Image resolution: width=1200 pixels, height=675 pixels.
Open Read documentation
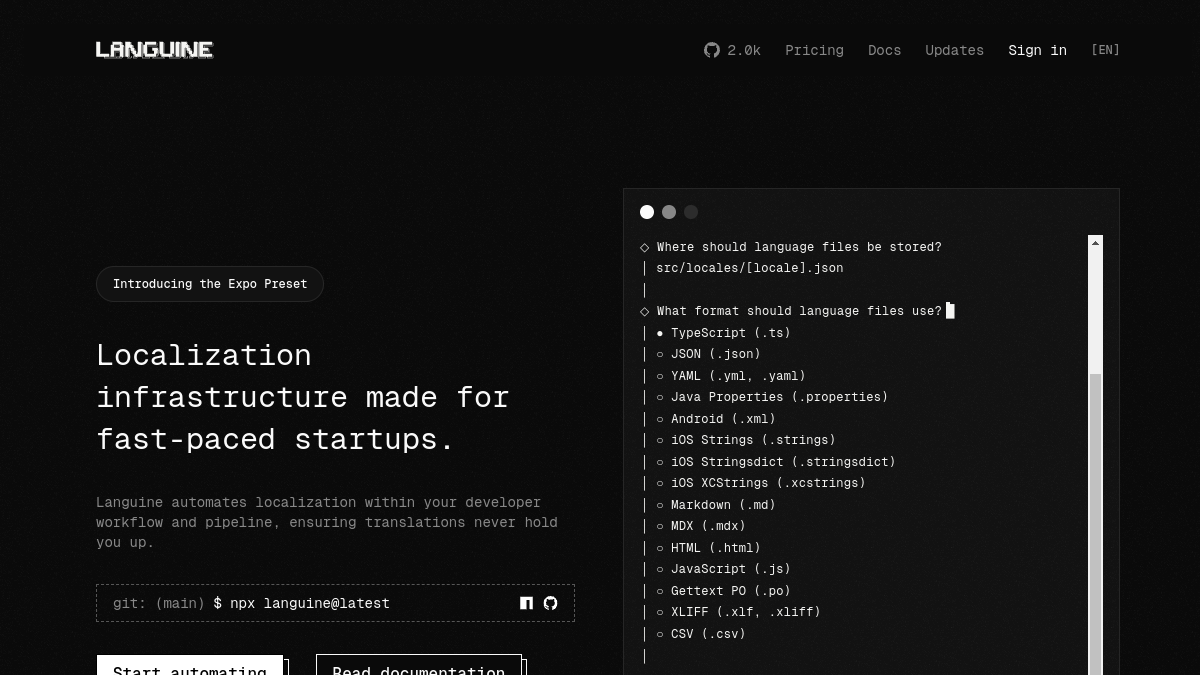419,665
